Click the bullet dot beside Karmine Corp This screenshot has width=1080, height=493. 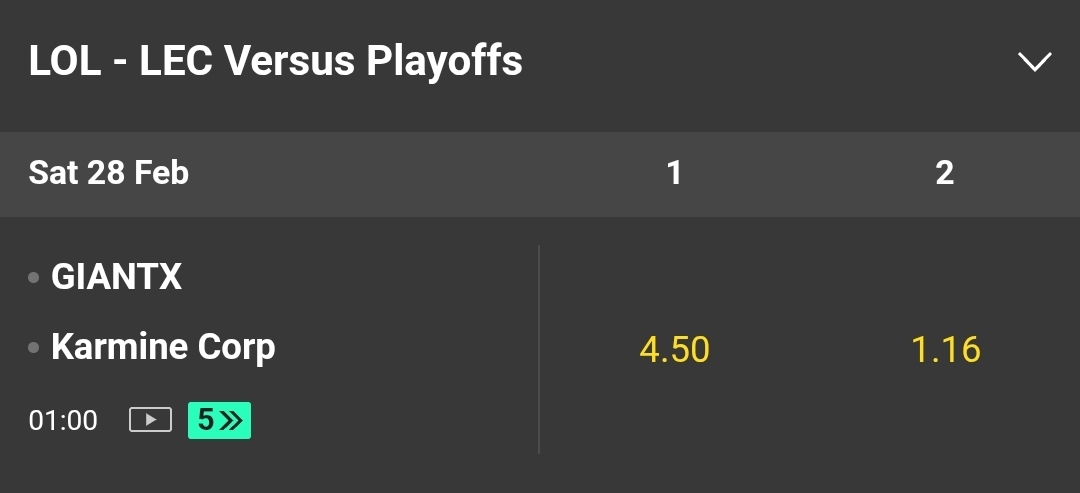point(34,348)
